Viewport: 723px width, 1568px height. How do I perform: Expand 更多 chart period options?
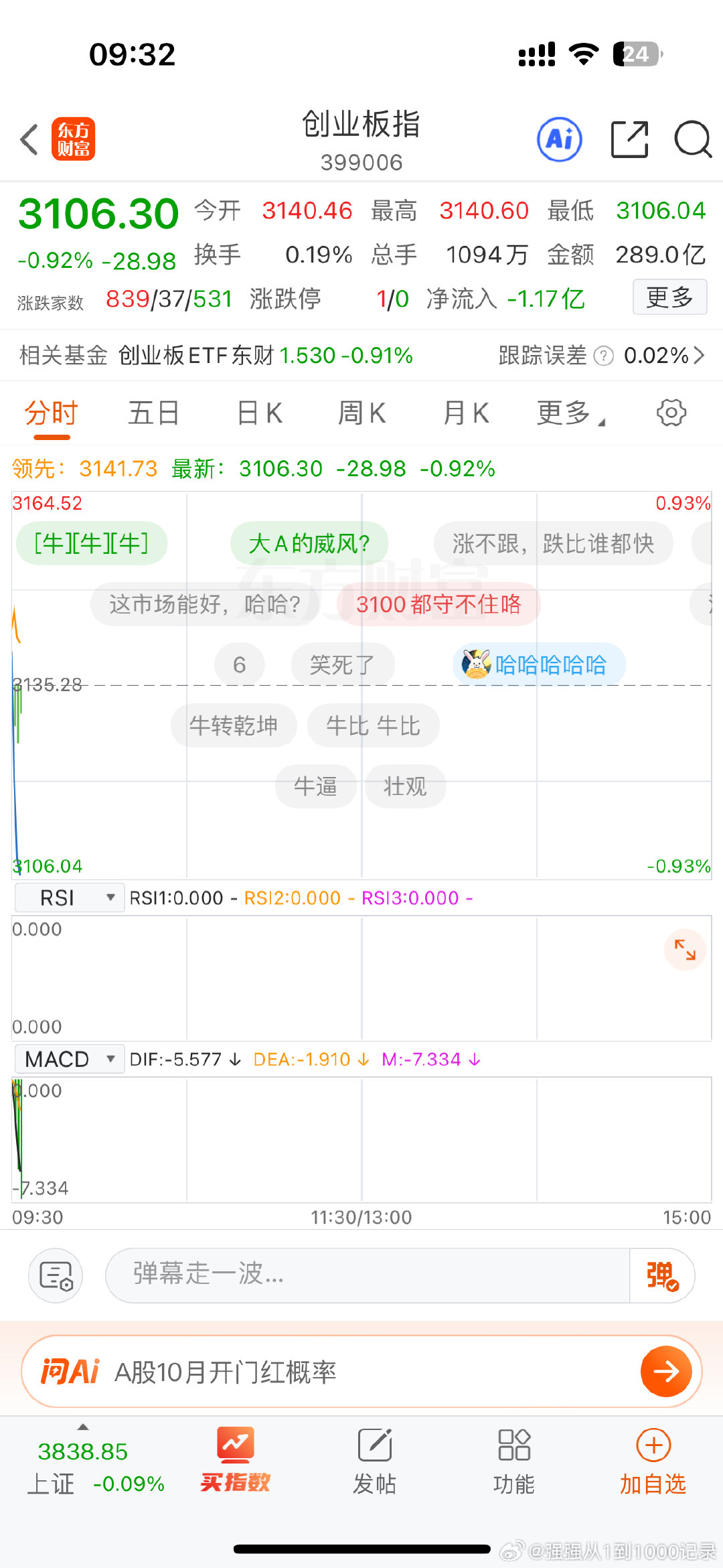coord(570,413)
